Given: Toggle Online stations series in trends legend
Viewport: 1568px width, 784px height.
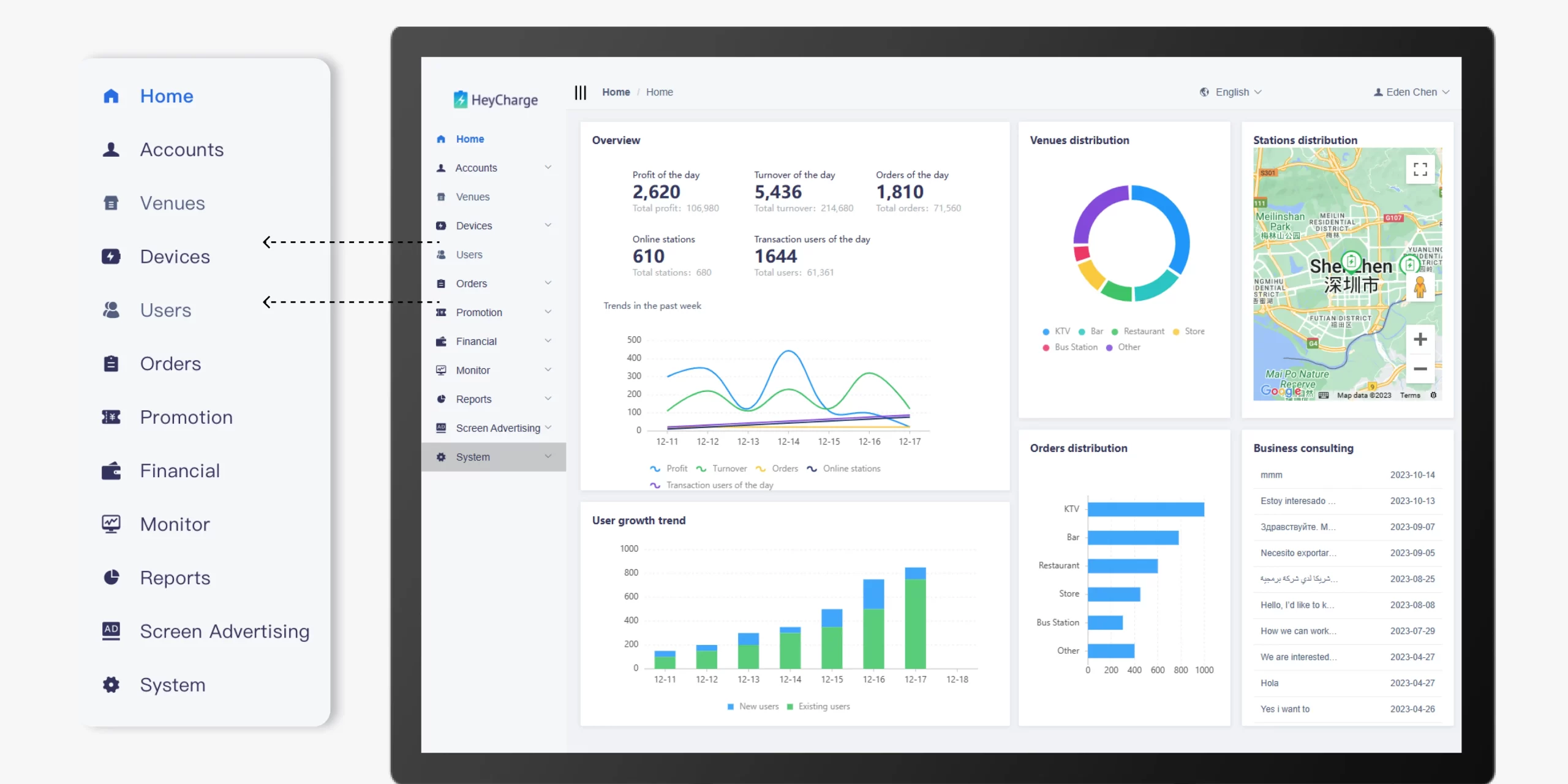Looking at the screenshot, I should click(x=843, y=469).
